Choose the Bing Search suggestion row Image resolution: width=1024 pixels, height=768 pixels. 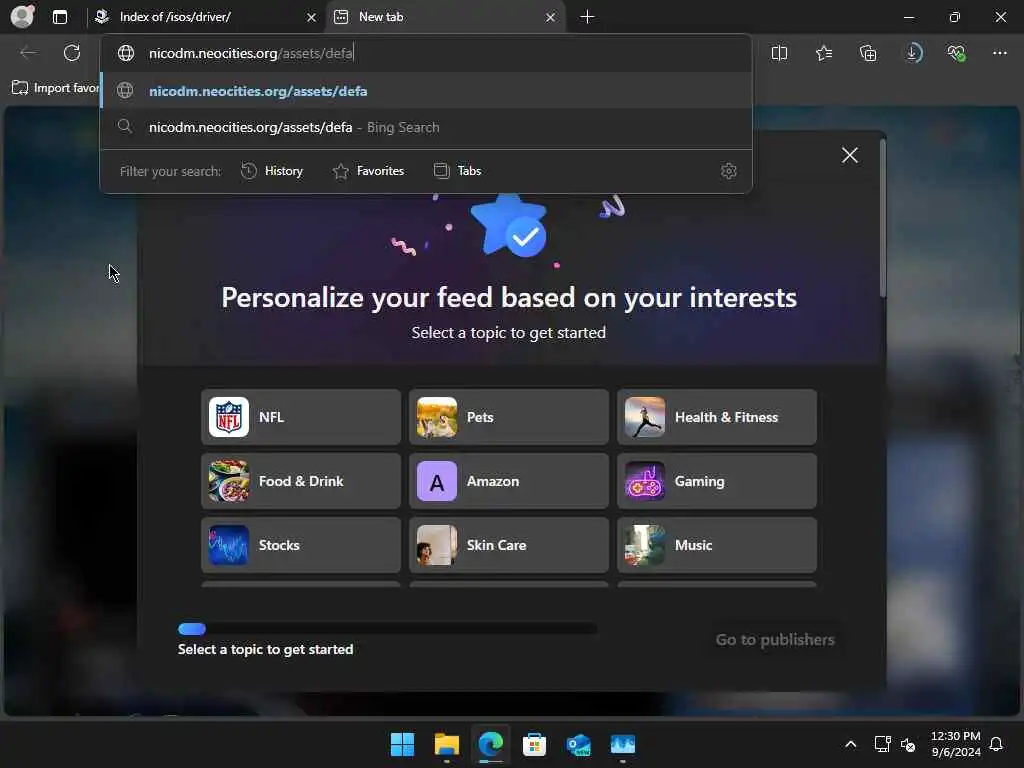426,127
